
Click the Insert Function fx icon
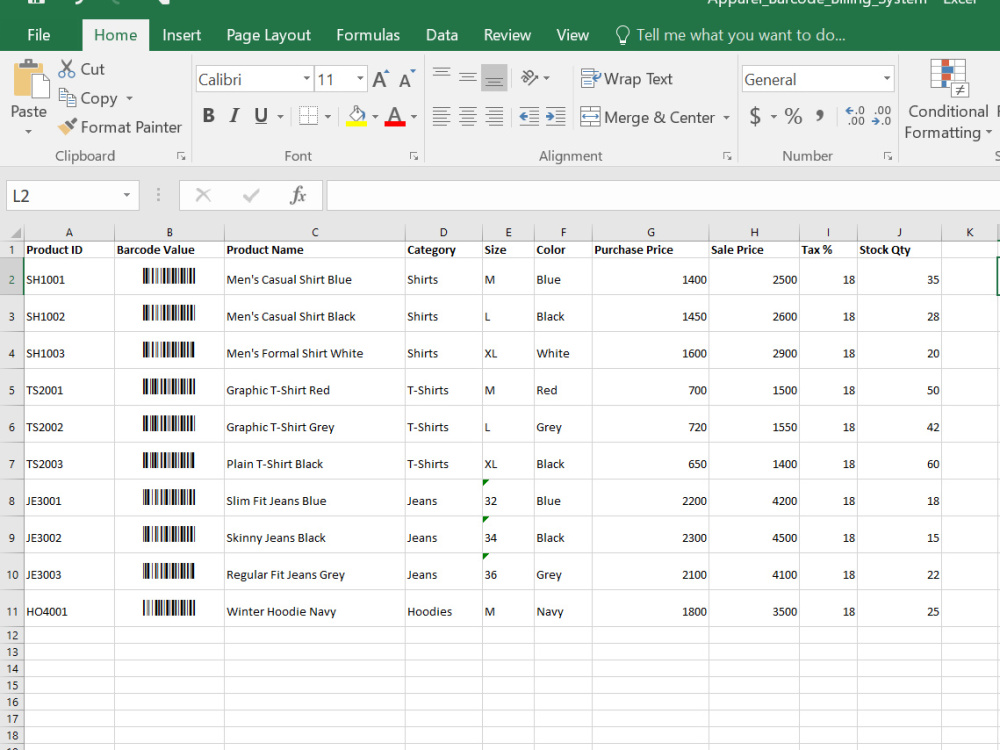298,195
